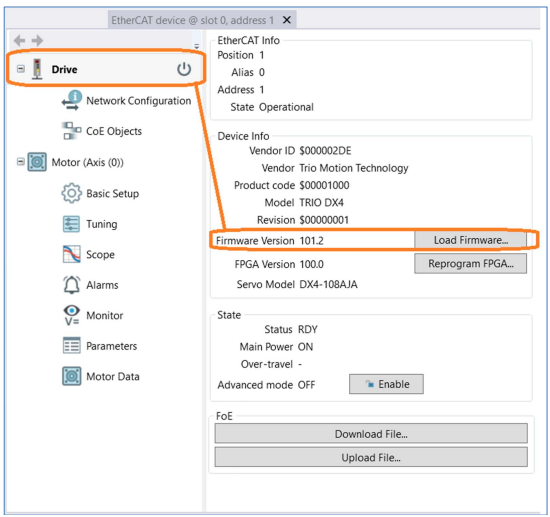The height and width of the screenshot is (517, 550).
Task: Open the Tuning sliders icon
Action: coord(71,224)
